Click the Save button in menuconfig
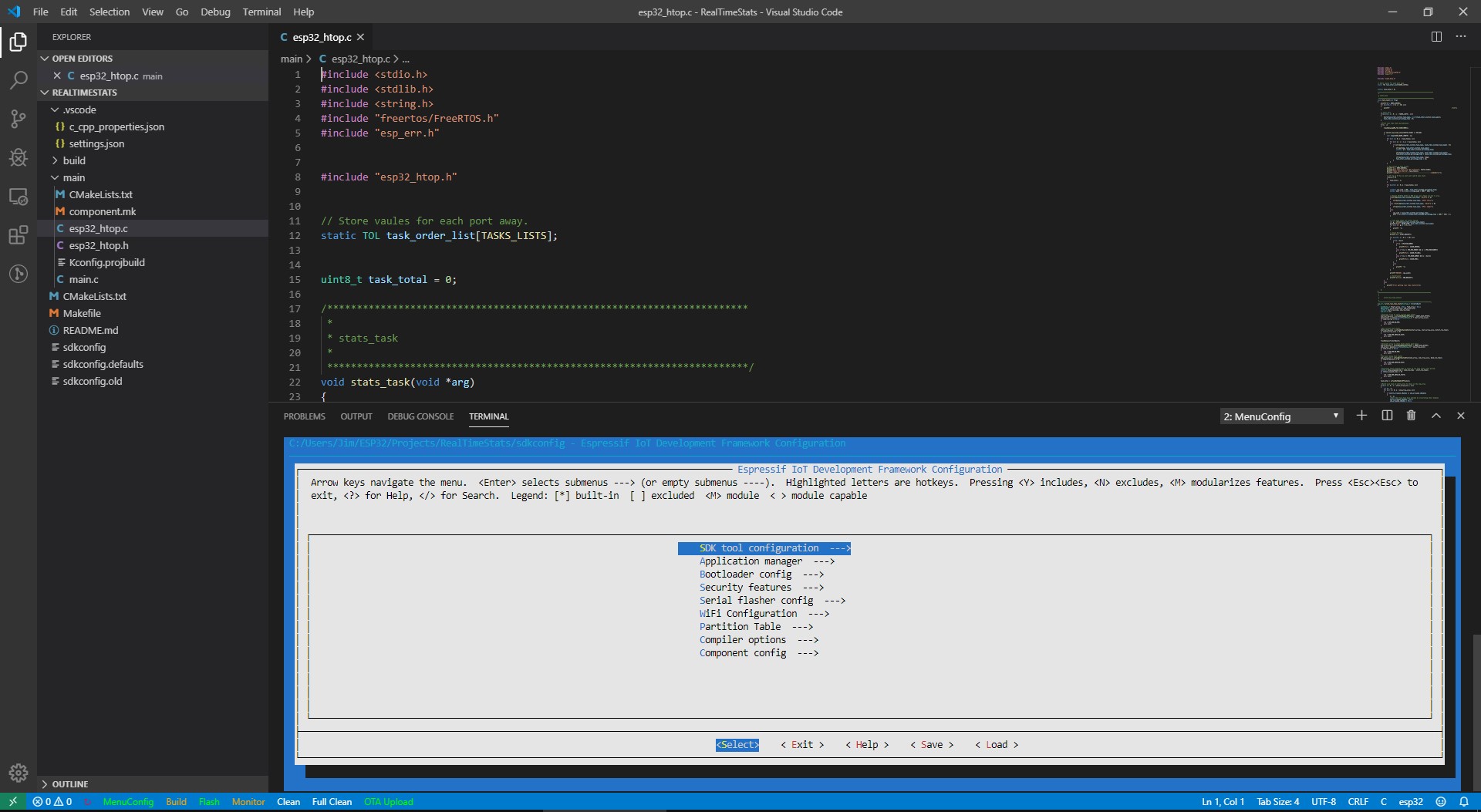 [x=932, y=745]
